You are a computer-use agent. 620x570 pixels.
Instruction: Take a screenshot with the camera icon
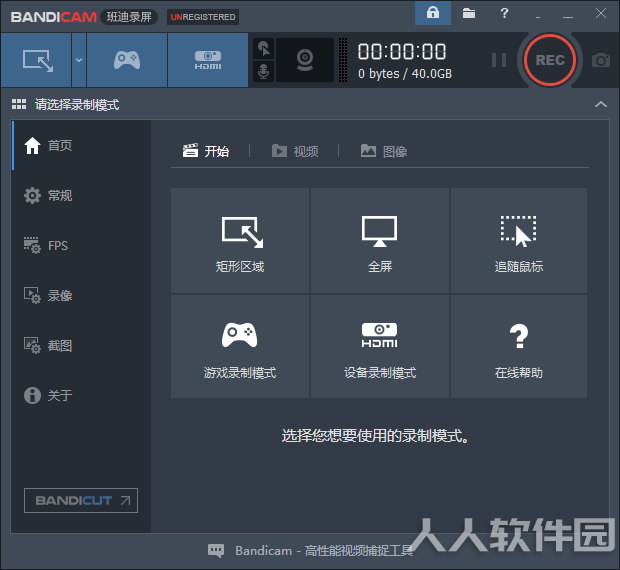tap(601, 60)
